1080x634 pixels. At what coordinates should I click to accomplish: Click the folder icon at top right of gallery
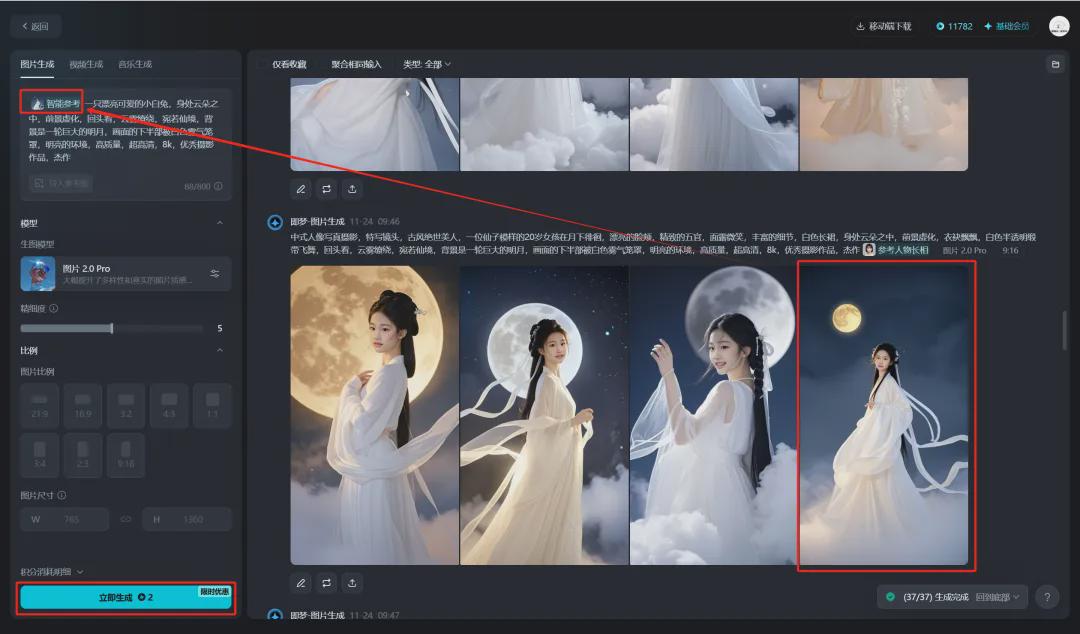(1054, 64)
